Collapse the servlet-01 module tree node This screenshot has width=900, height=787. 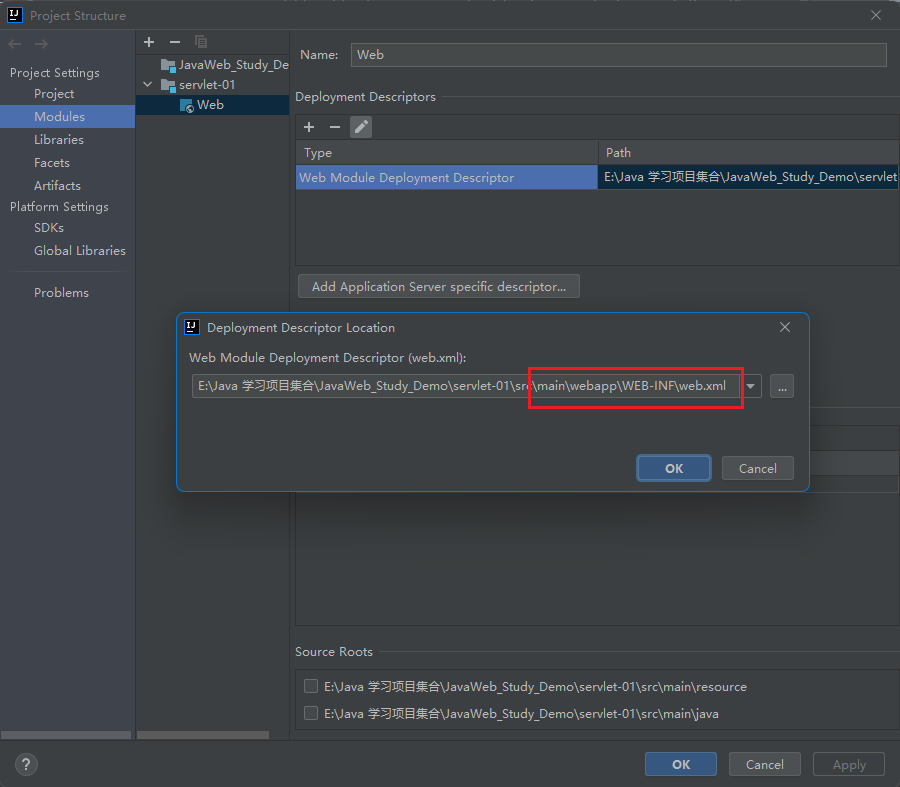(148, 85)
